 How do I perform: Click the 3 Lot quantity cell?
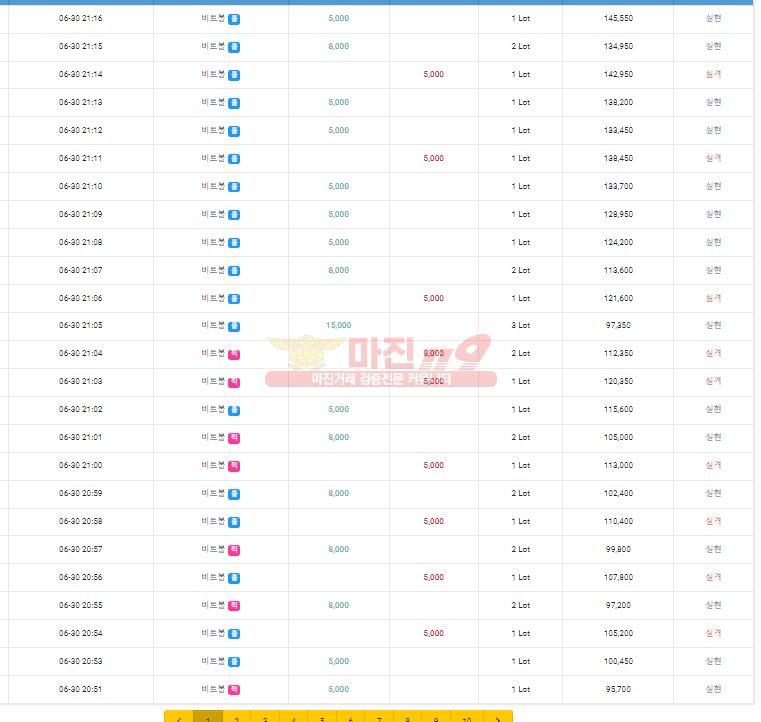[521, 326]
